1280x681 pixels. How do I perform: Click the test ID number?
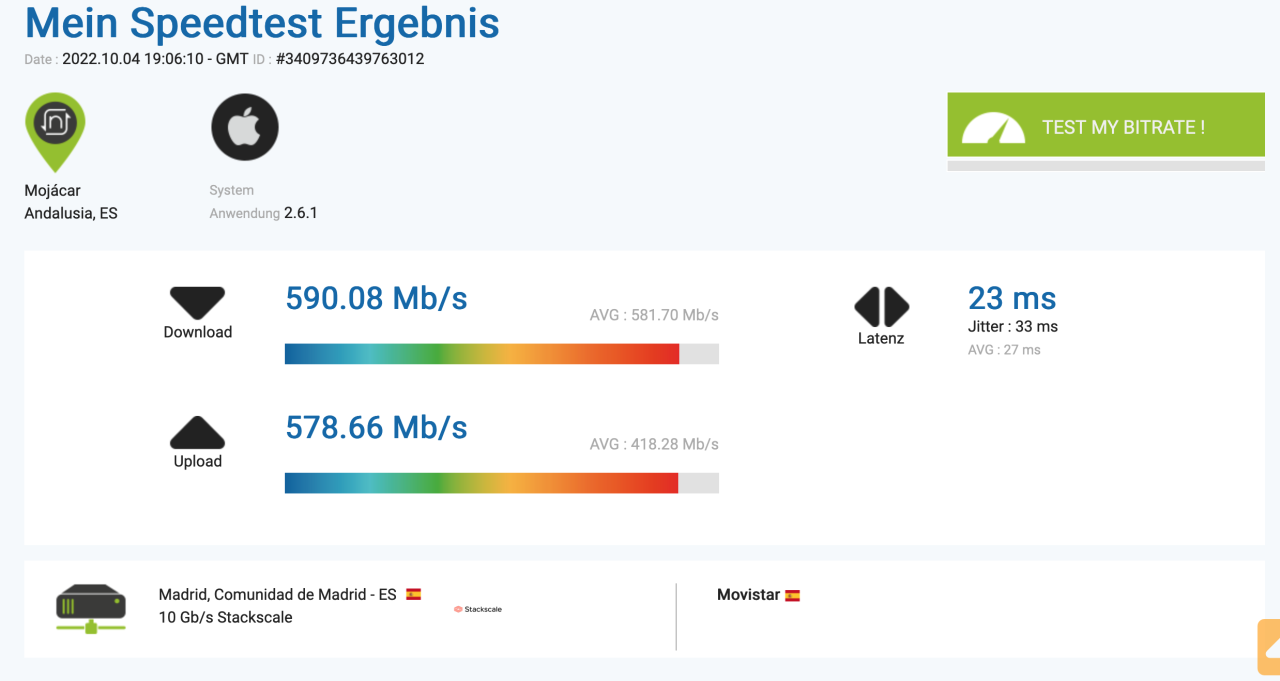(x=350, y=59)
